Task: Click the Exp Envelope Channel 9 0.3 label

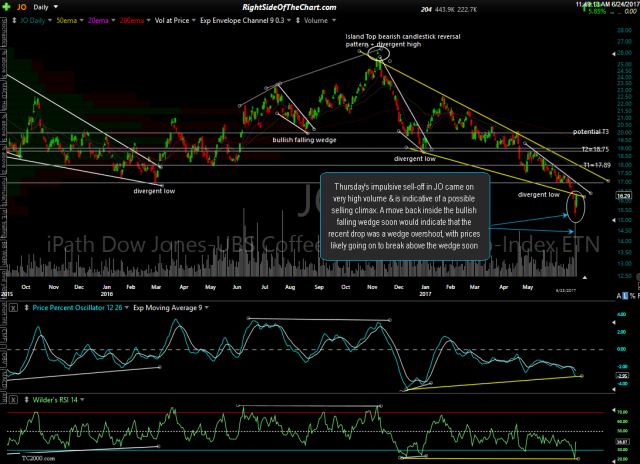Action: click(242, 20)
